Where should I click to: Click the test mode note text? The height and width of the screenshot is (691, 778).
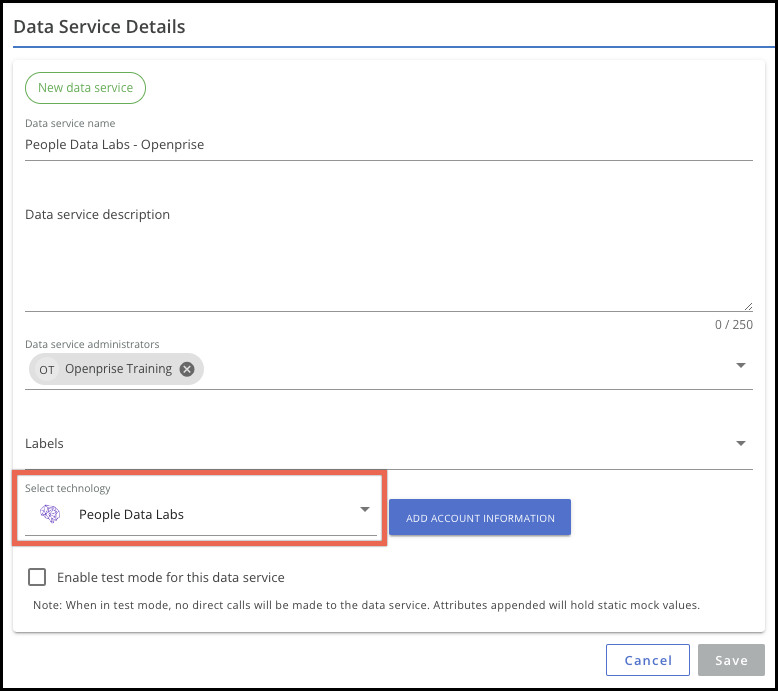coord(366,605)
